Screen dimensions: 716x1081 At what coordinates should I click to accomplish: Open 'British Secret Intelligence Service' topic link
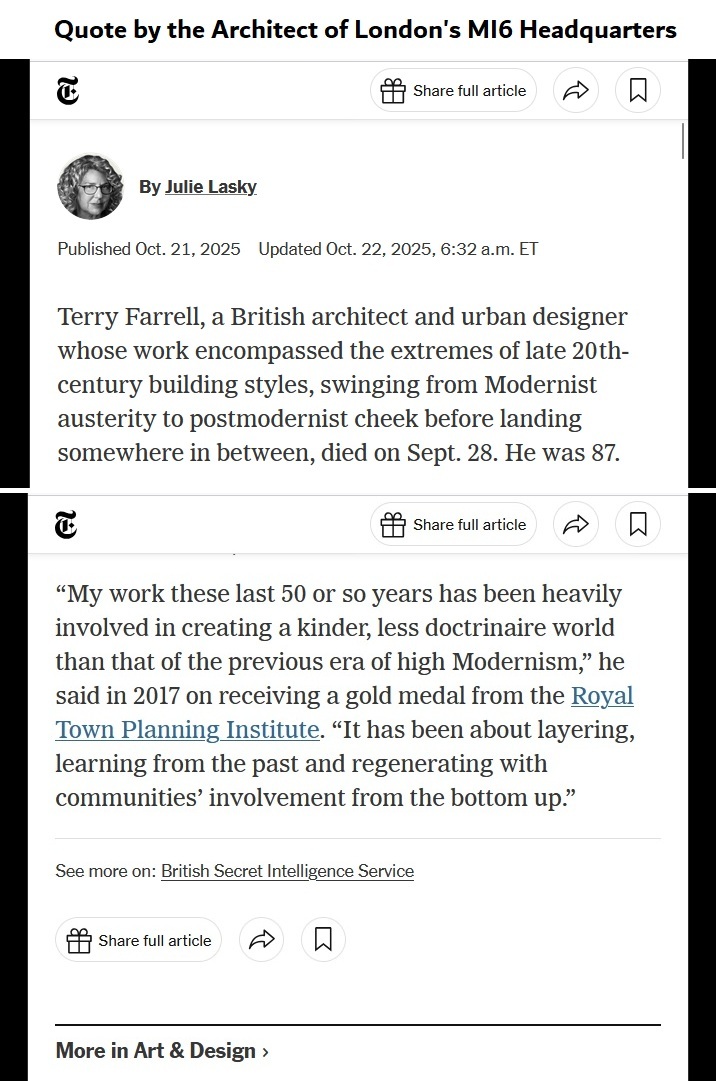(287, 871)
